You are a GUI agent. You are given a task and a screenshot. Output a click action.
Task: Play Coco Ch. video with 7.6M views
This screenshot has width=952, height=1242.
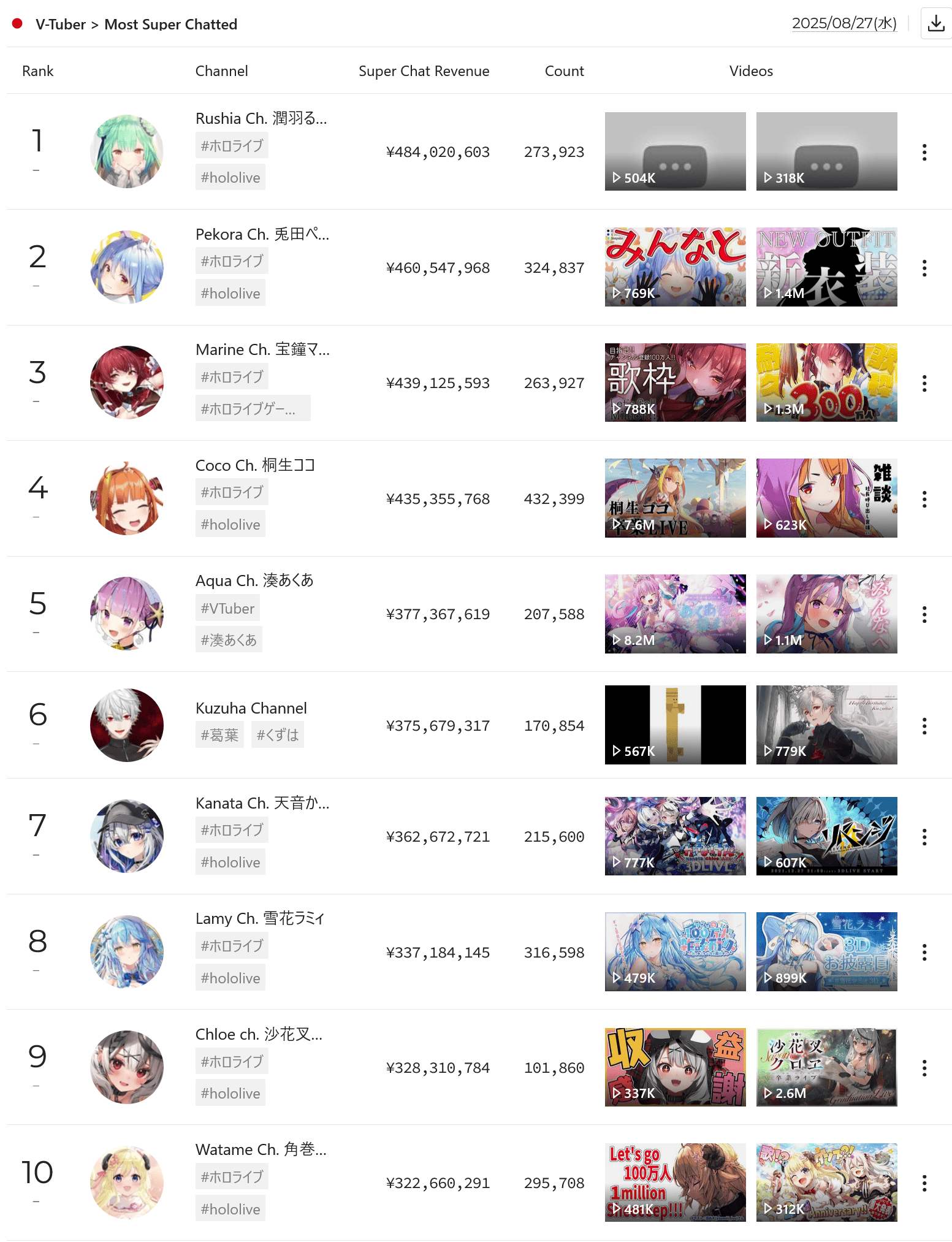(x=675, y=498)
